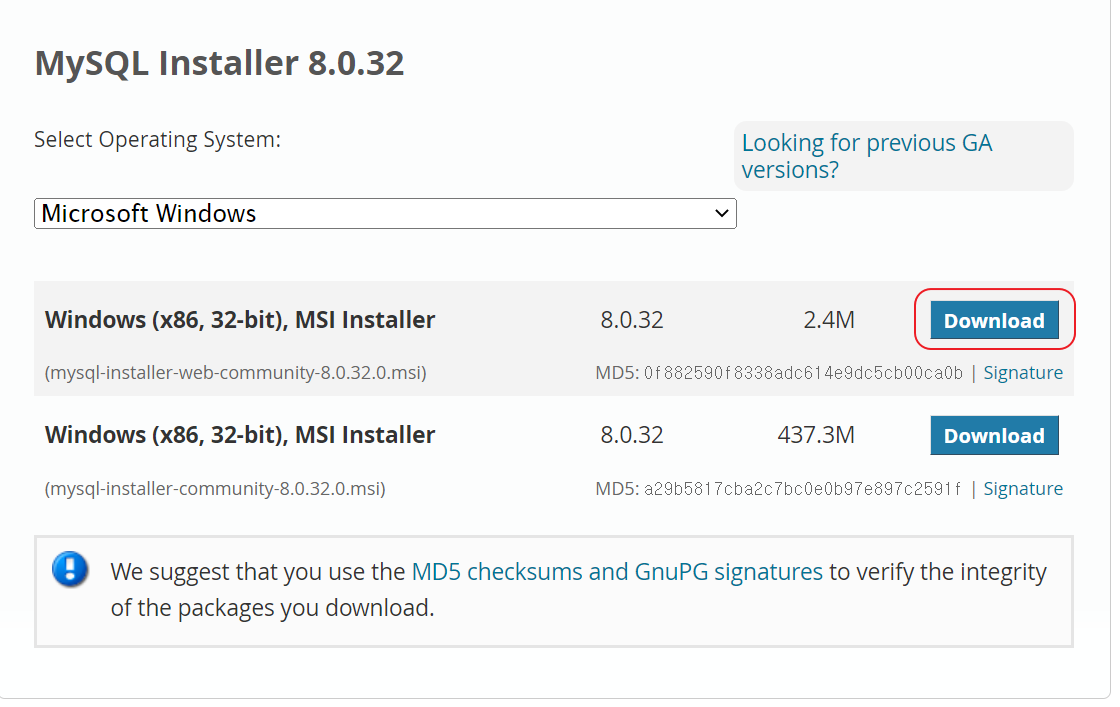This screenshot has height=707, width=1120.
Task: Open Signature link for mysql-installer-web-community
Action: pyautogui.click(x=1023, y=373)
